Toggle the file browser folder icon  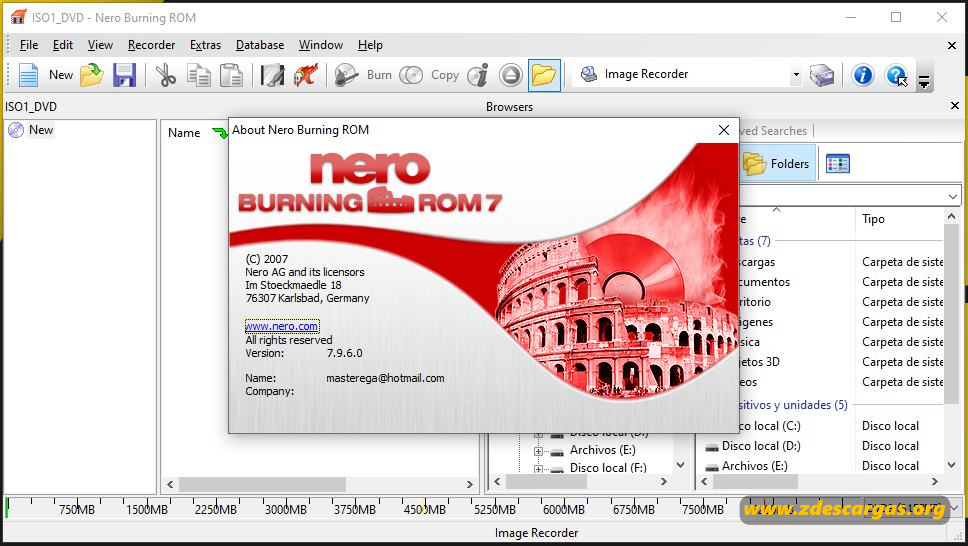[544, 75]
